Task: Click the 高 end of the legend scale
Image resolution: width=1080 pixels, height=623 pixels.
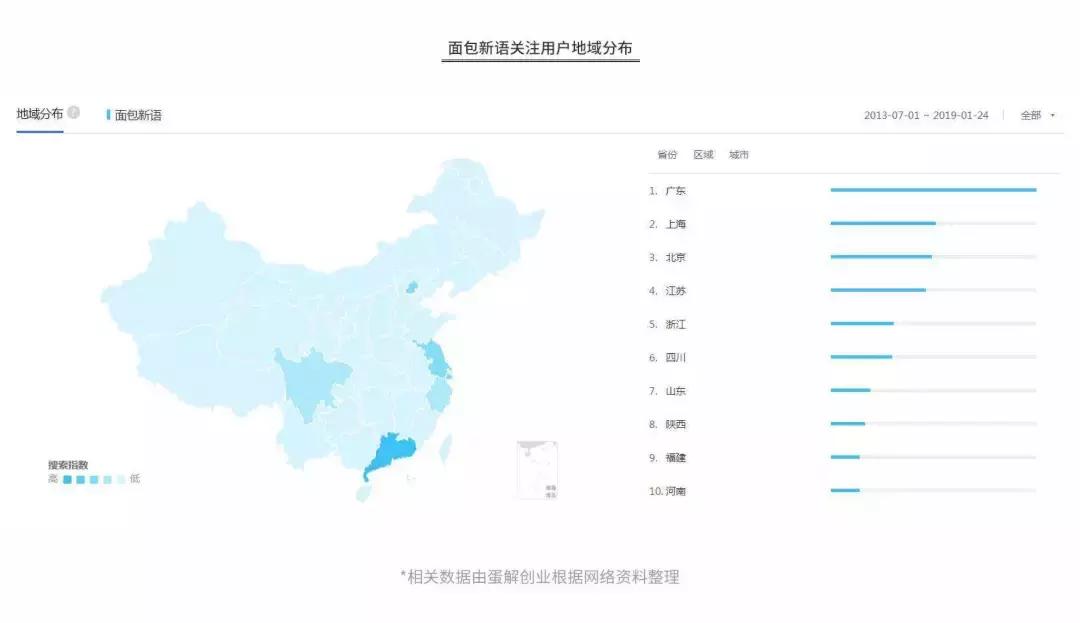Action: (x=54, y=478)
